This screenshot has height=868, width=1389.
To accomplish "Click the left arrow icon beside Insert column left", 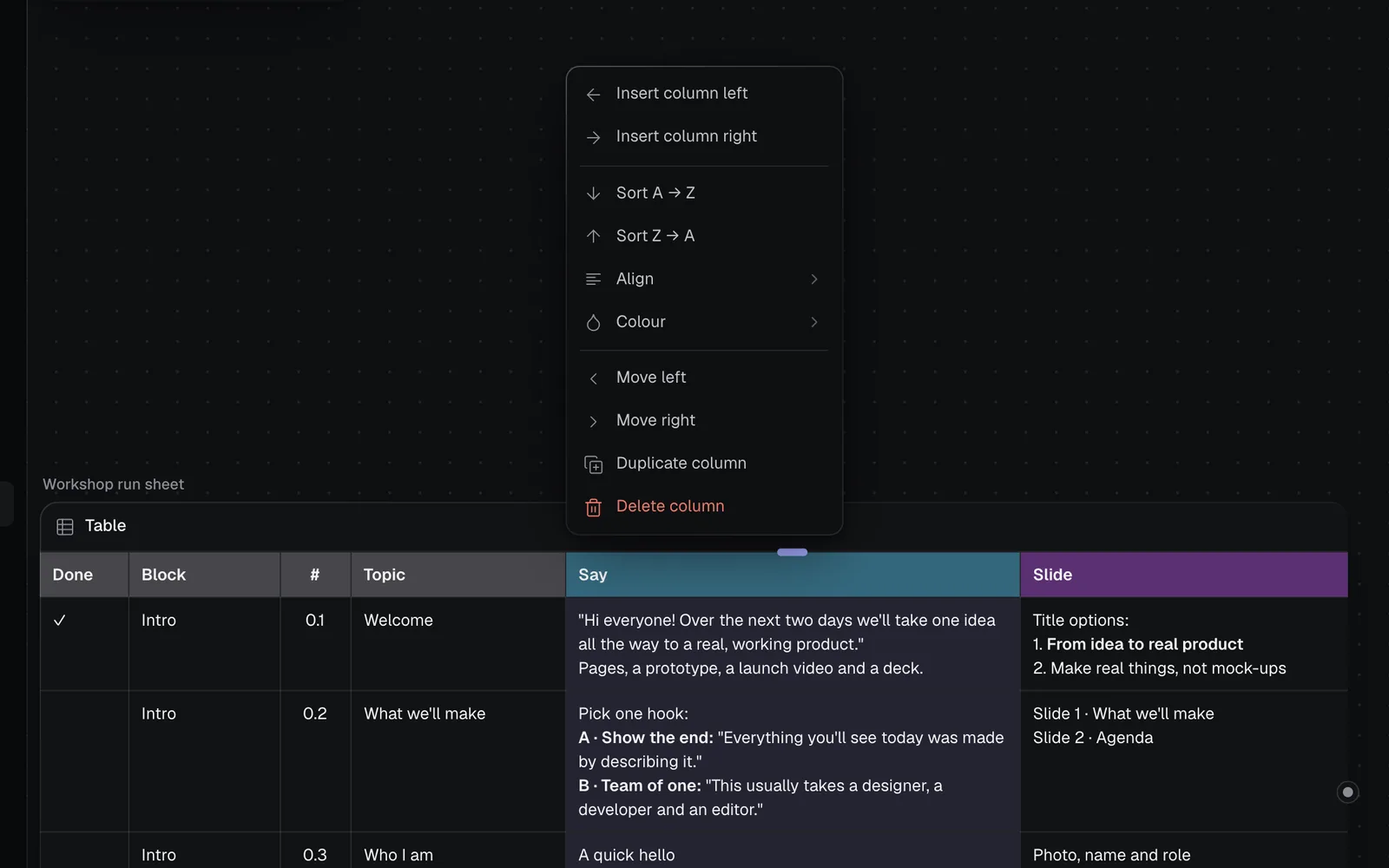I will coord(593,95).
